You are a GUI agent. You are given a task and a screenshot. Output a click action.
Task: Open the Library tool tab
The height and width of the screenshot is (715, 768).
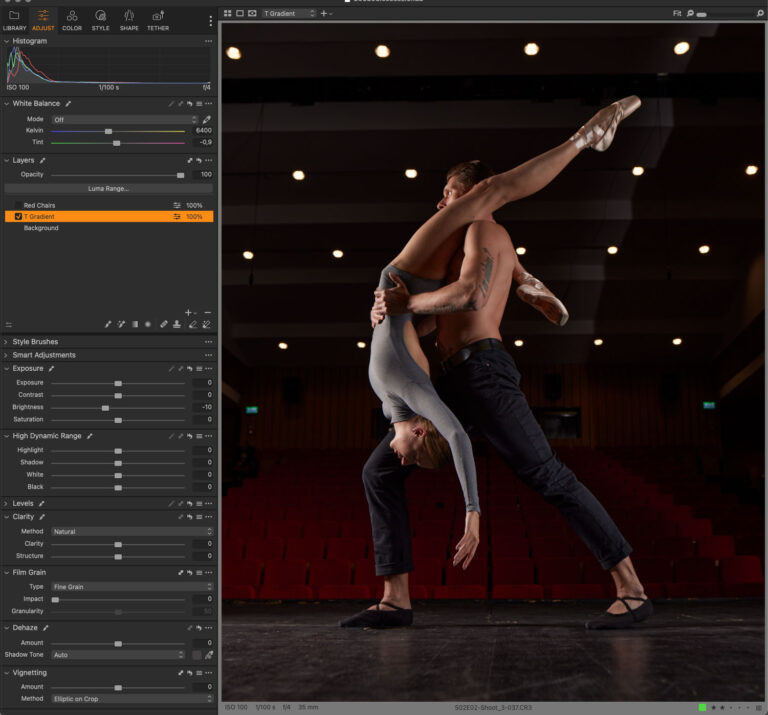click(15, 20)
